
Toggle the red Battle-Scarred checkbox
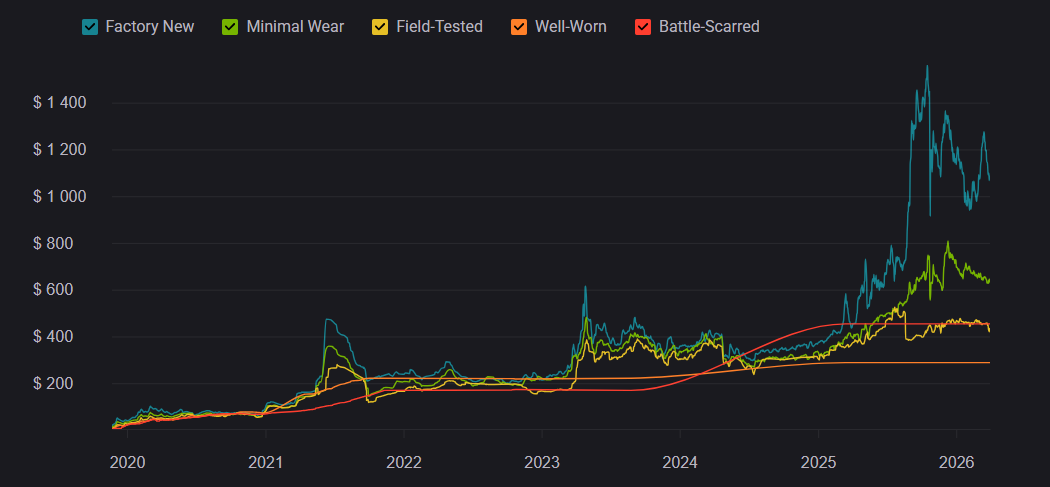click(643, 27)
